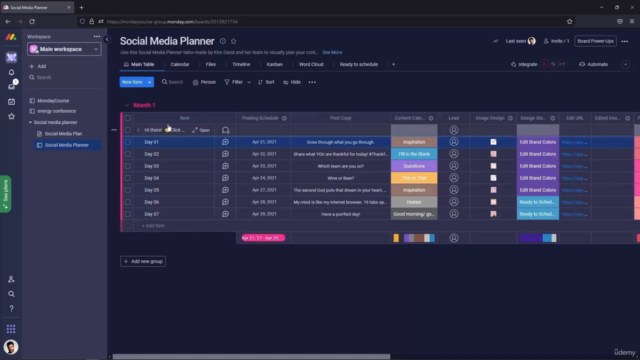Open Board Power-Ups button

click(x=595, y=41)
